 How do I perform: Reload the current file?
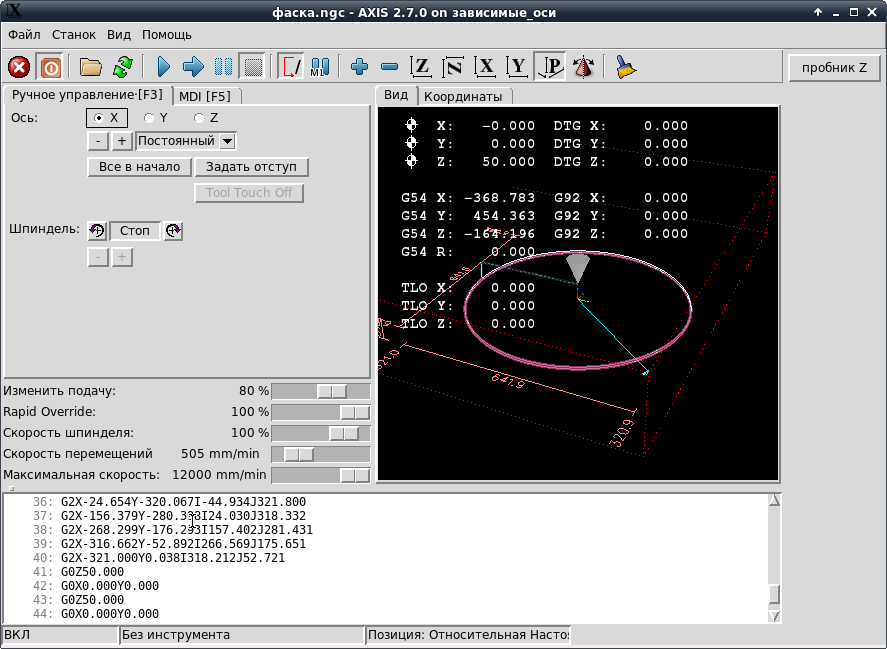coord(122,67)
